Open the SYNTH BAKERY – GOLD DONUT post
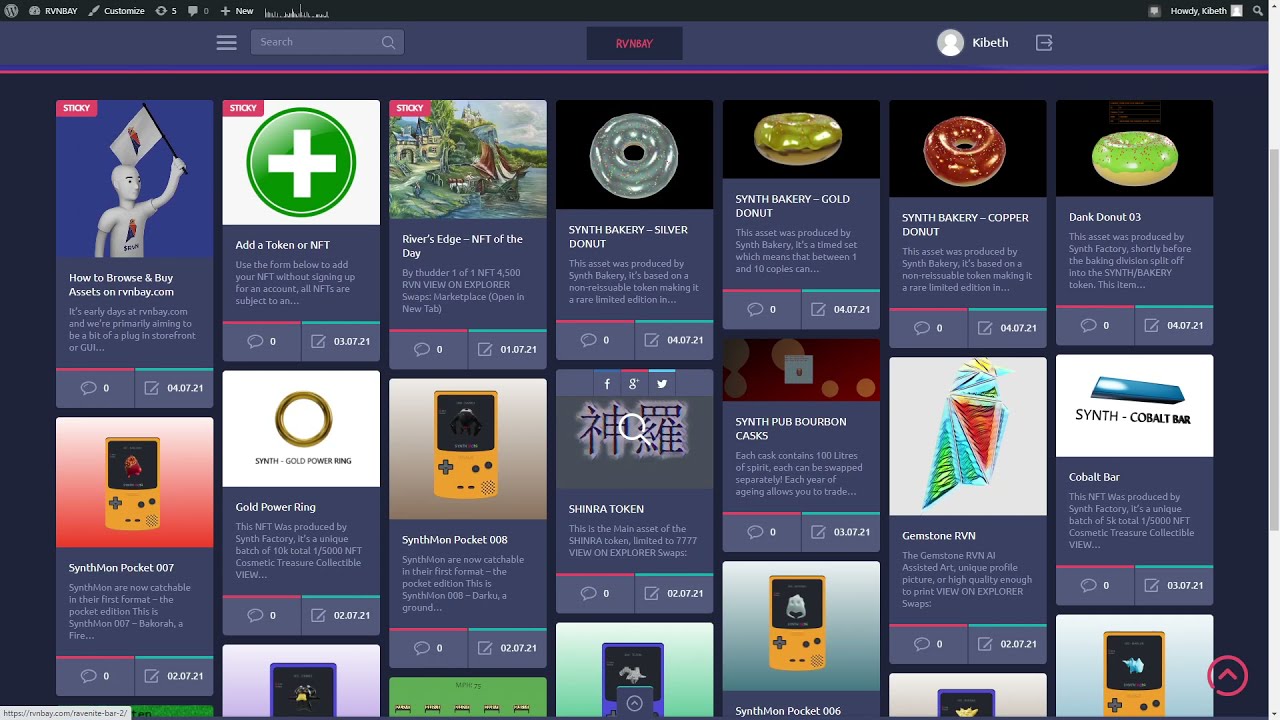 tap(793, 206)
